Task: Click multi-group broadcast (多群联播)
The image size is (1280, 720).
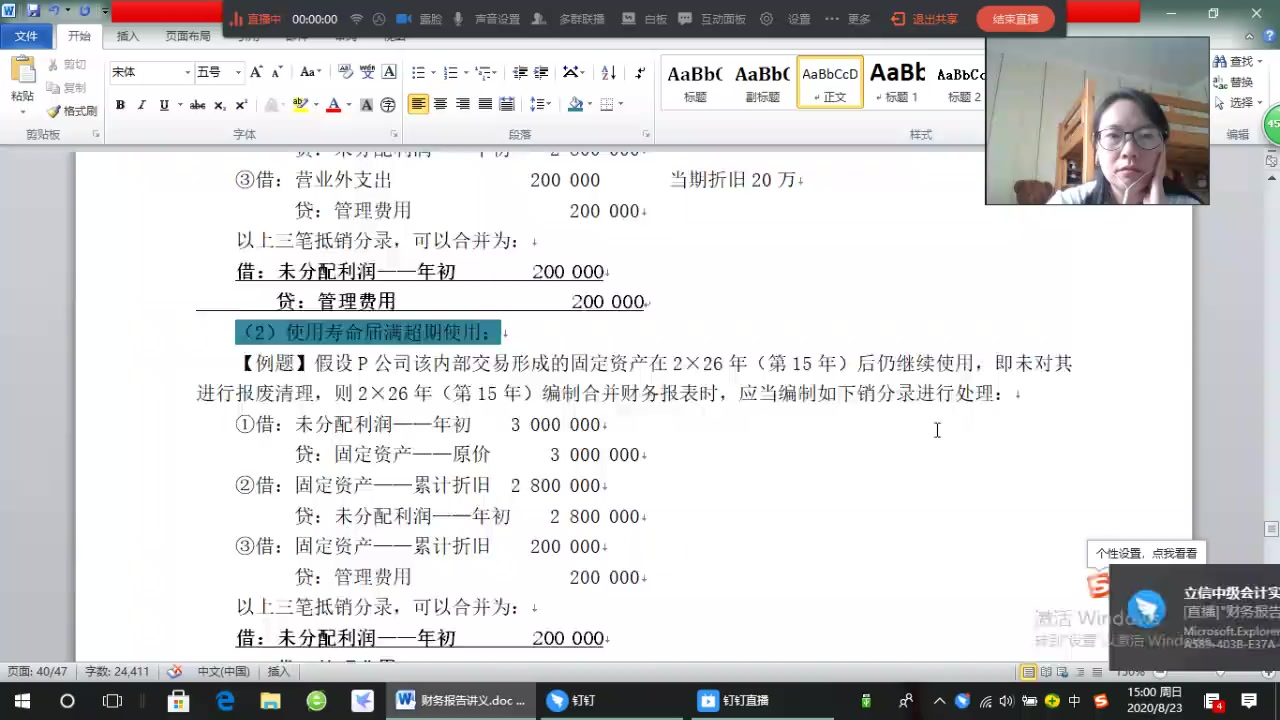Action: 568,19
